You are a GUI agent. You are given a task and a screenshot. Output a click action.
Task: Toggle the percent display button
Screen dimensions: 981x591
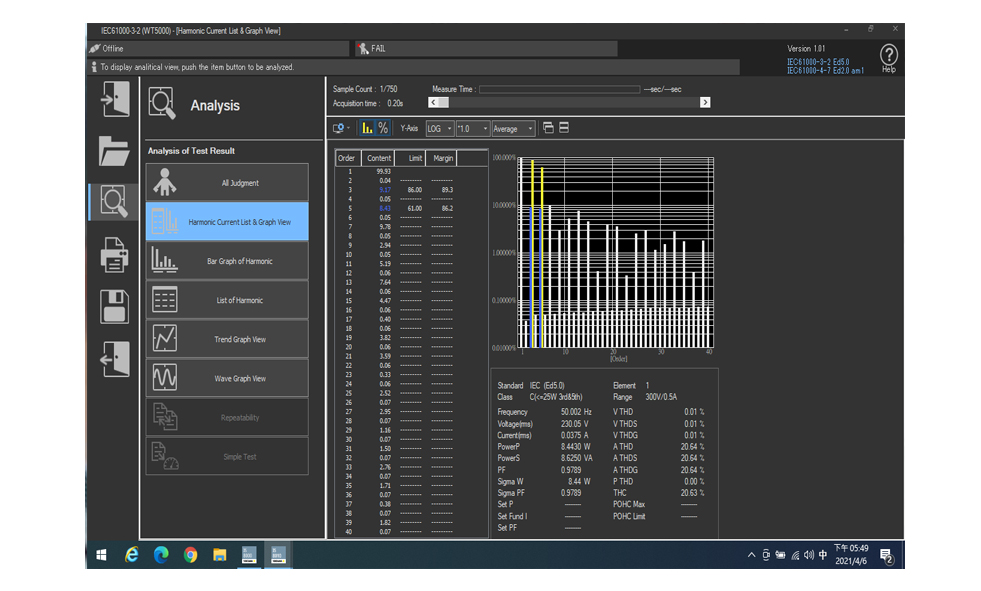click(383, 128)
